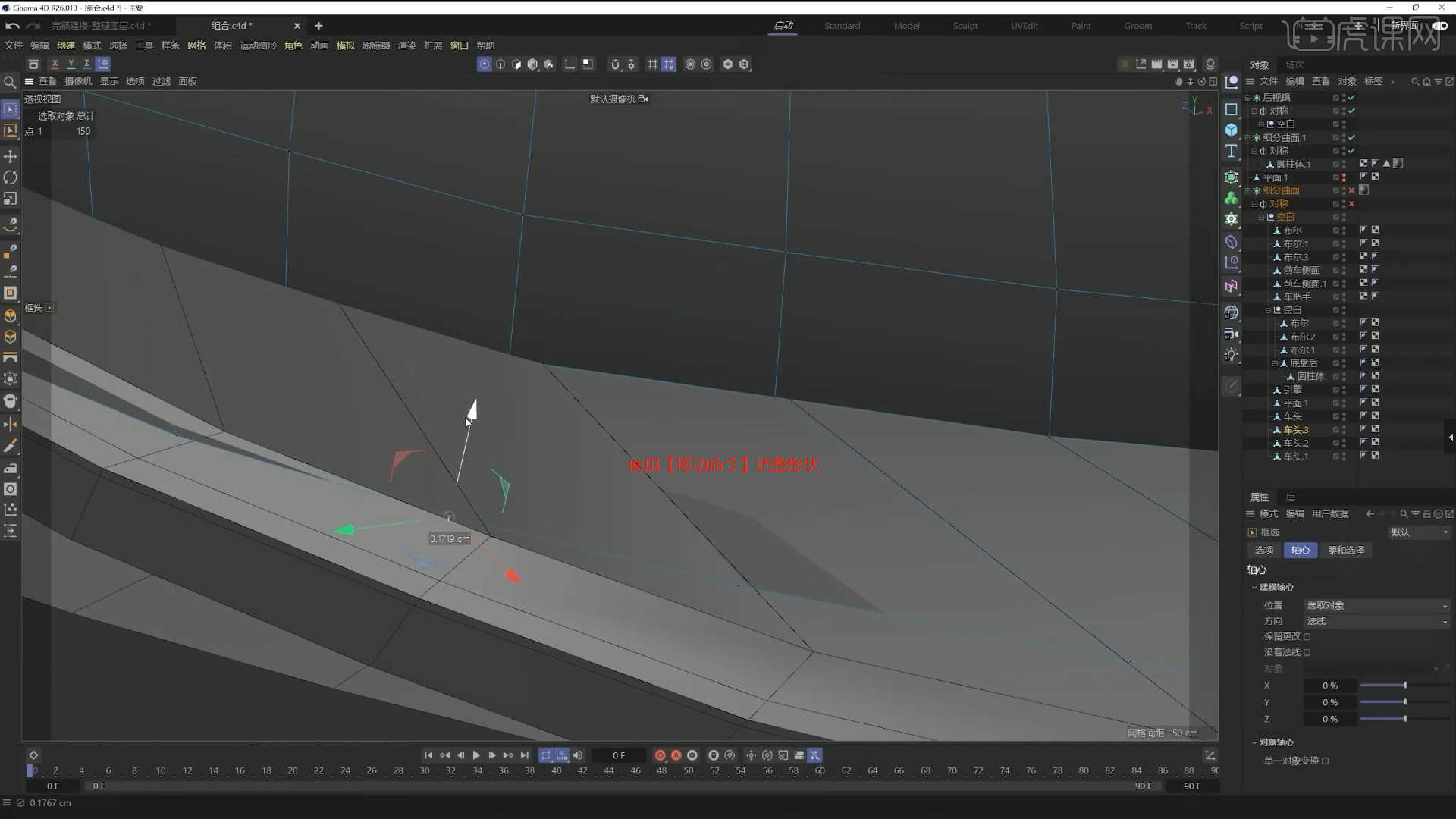
Task: Toggle Z axis lock icon
Action: [x=86, y=64]
